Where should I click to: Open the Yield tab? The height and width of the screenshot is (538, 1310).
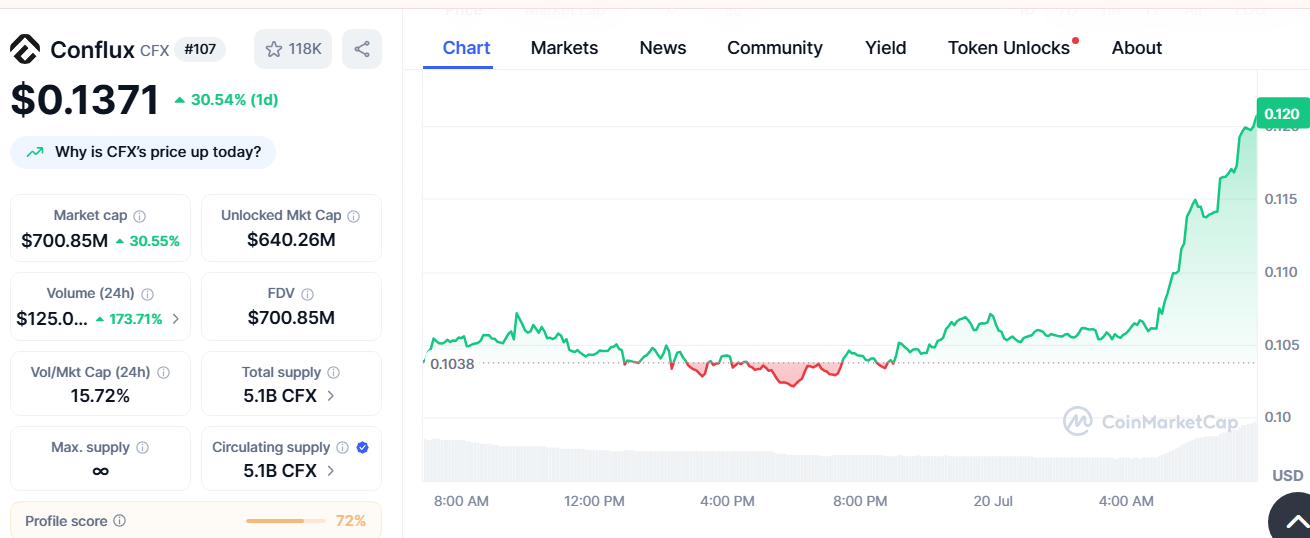pyautogui.click(x=886, y=48)
